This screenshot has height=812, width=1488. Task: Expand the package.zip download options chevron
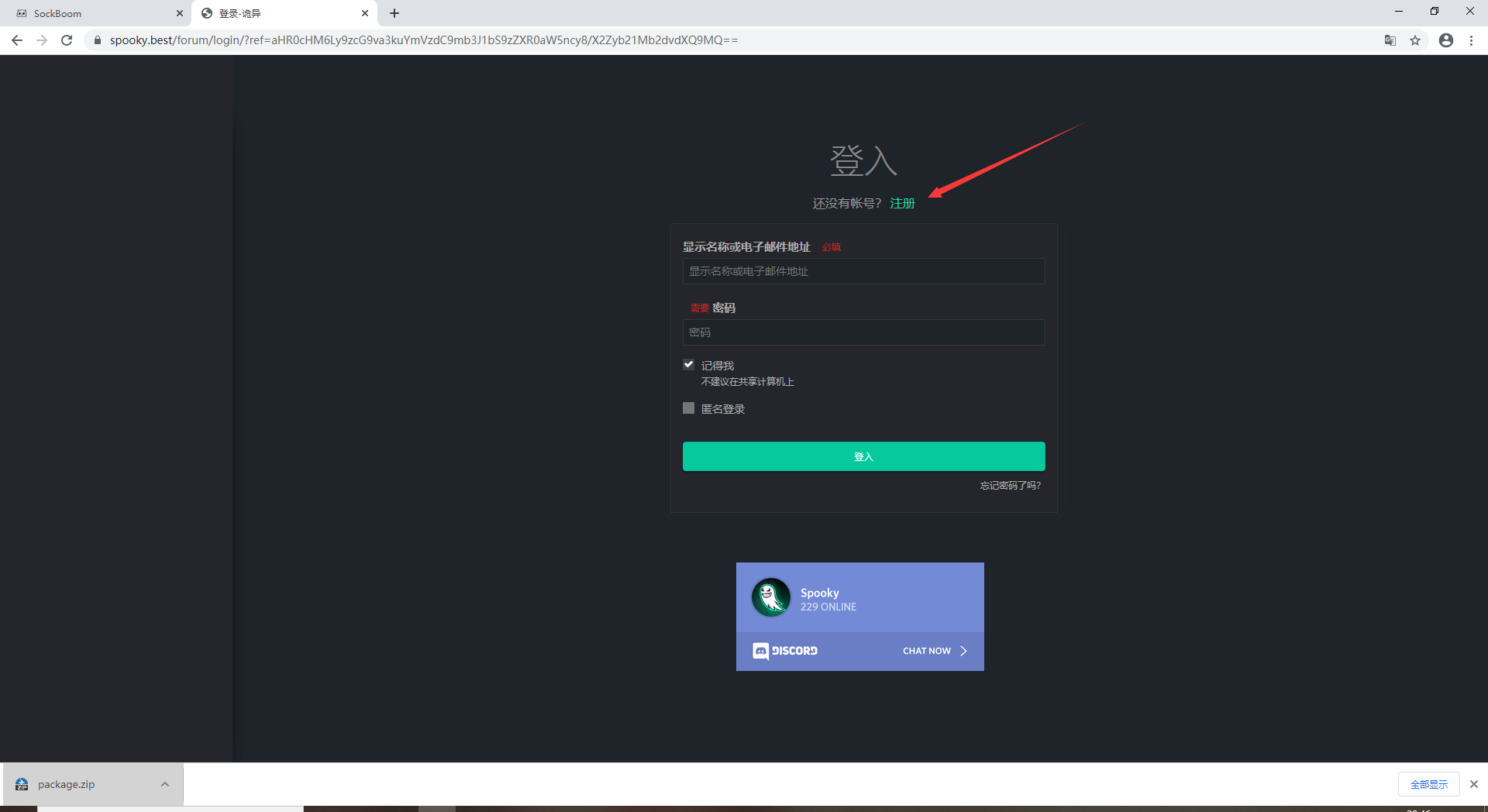(x=165, y=784)
